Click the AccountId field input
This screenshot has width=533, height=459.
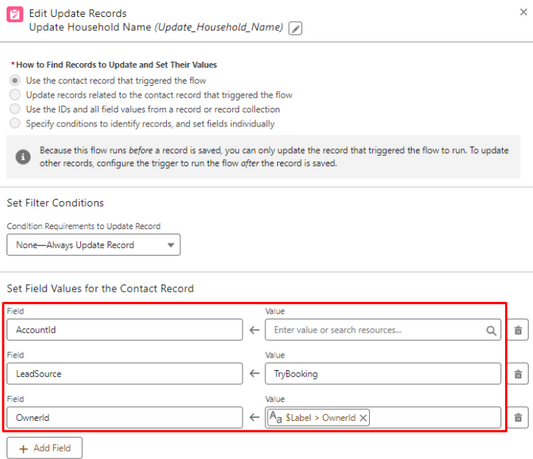tap(124, 330)
